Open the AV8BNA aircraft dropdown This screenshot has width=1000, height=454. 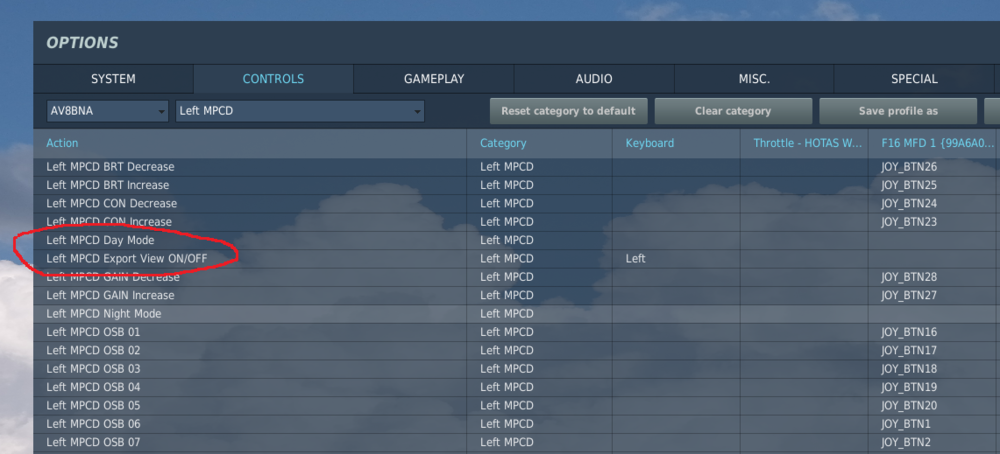tap(107, 111)
